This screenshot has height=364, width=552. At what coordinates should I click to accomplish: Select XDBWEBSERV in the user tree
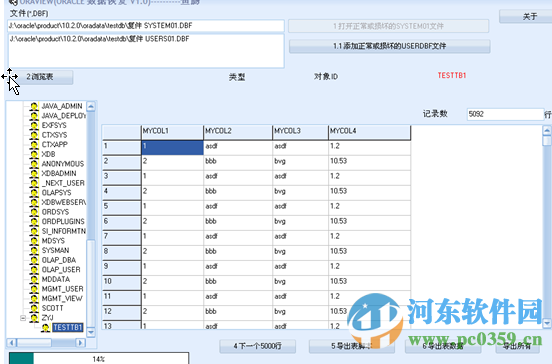pyautogui.click(x=63, y=202)
